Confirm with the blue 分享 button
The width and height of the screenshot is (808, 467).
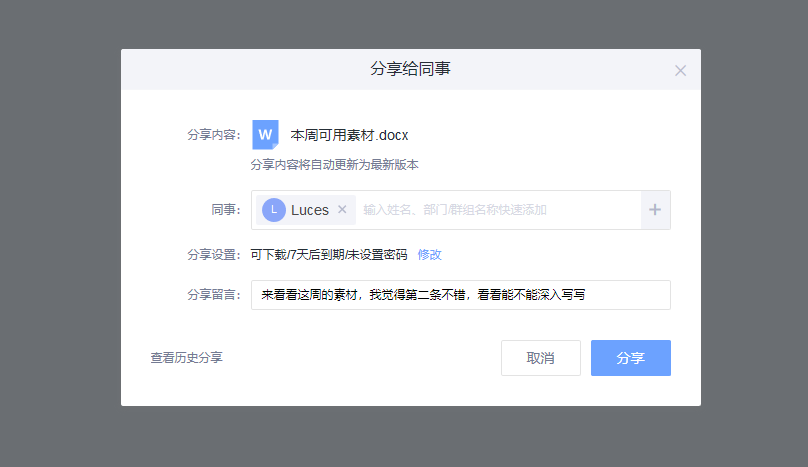click(630, 358)
